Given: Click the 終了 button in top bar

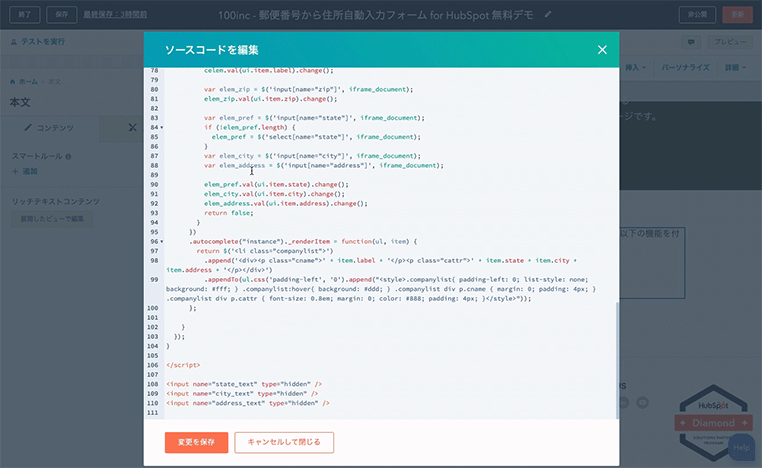Looking at the screenshot, I should (25, 15).
